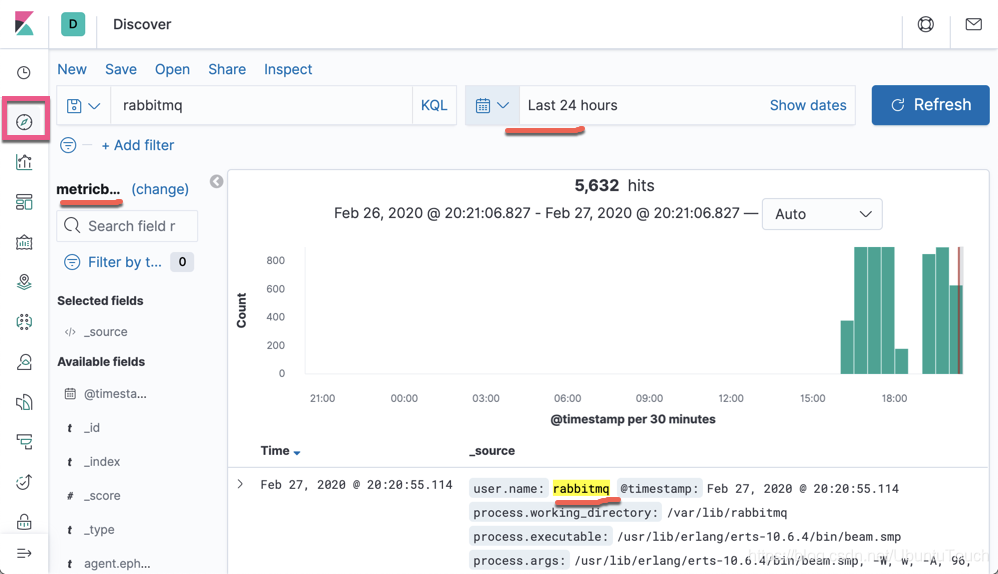This screenshot has height=574, width=998.
Task: Click the rabbitmq query input field
Action: 262,106
